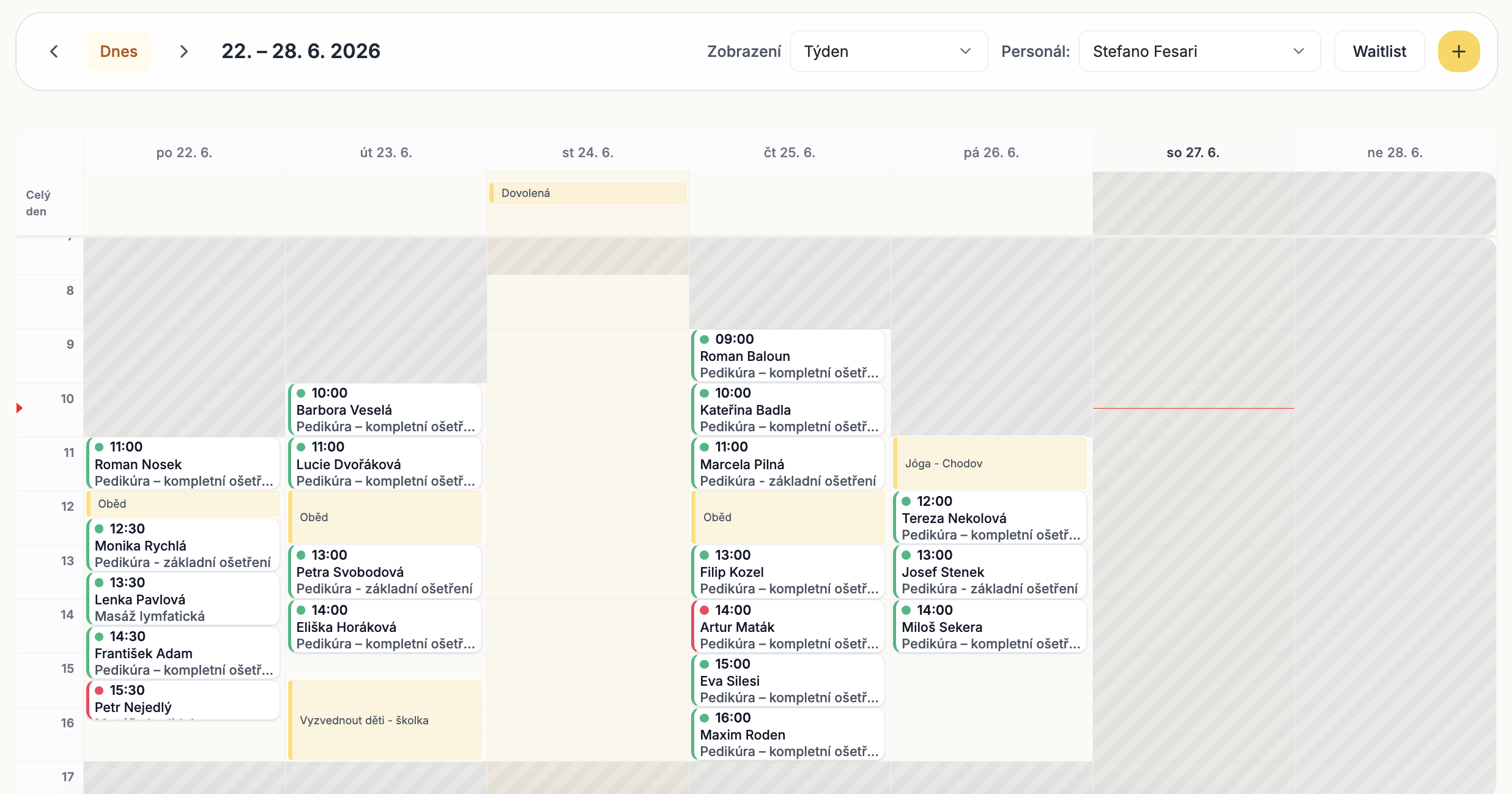Open Petr Nejedlý 15:30 appointment
The height and width of the screenshot is (794, 1512).
pyautogui.click(x=183, y=700)
